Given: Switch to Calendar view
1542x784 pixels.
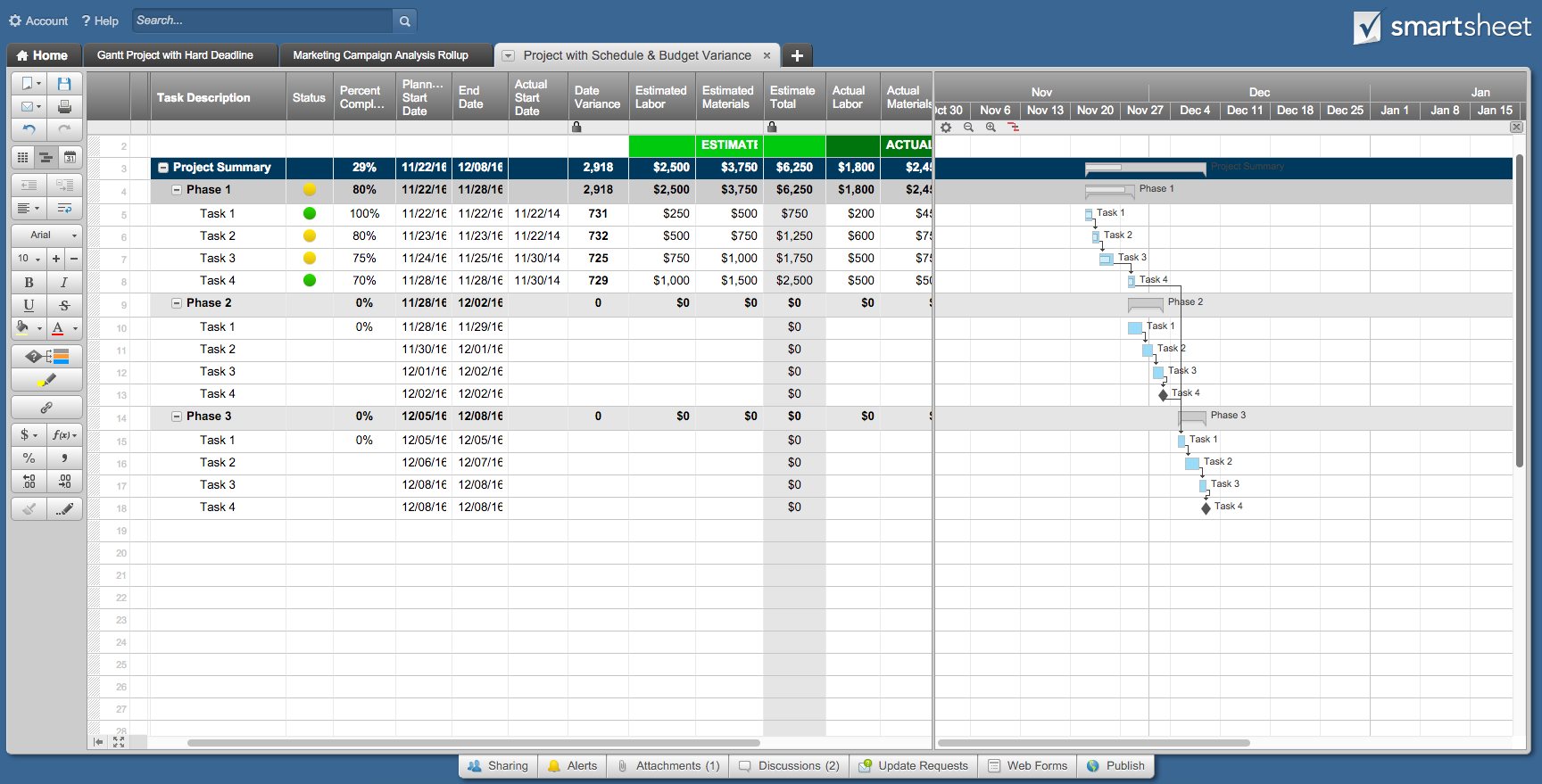Looking at the screenshot, I should (x=70, y=158).
